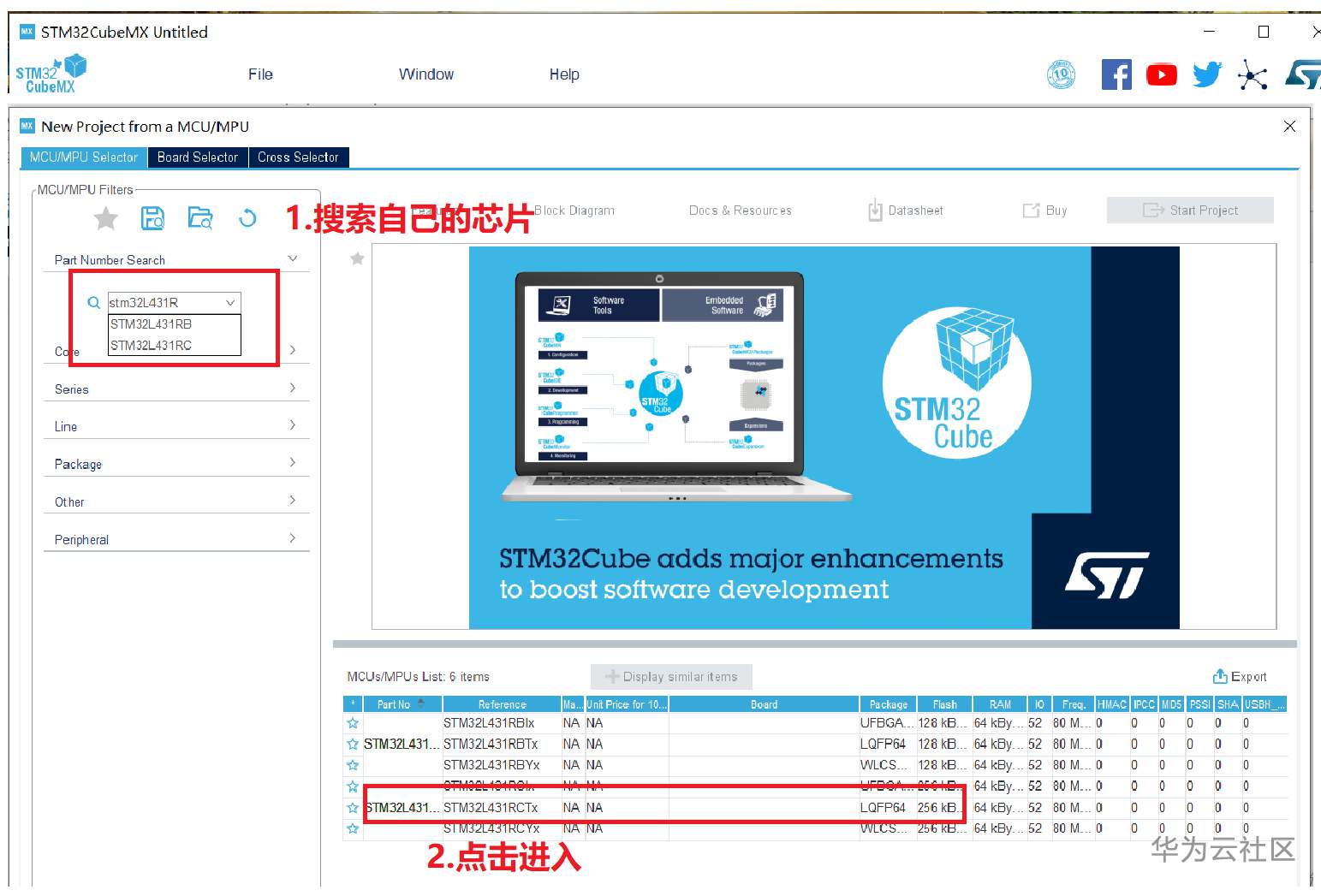Image resolution: width=1321 pixels, height=896 pixels.
Task: Load a saved search with the folder icon
Action: click(x=200, y=218)
